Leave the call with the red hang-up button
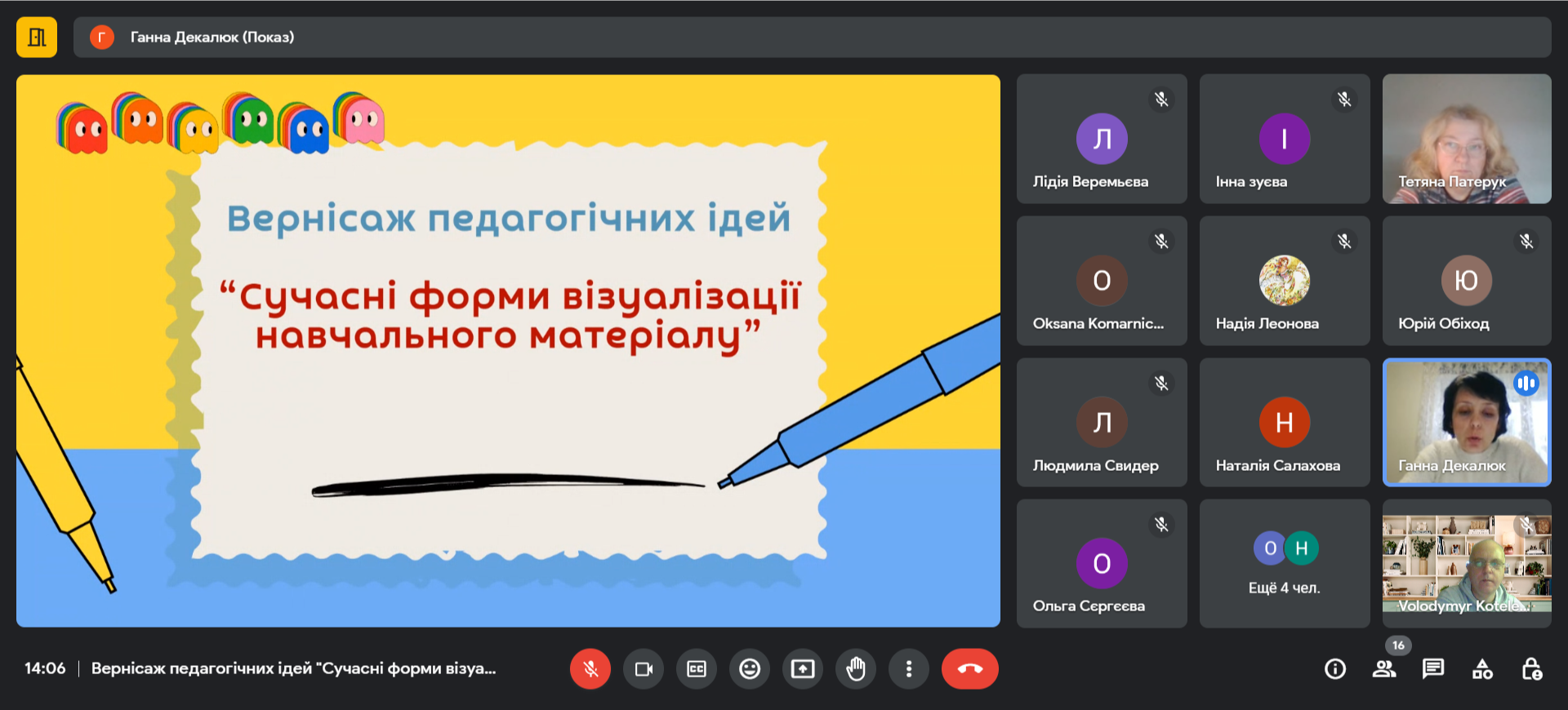This screenshot has height=710, width=1568. click(x=969, y=669)
